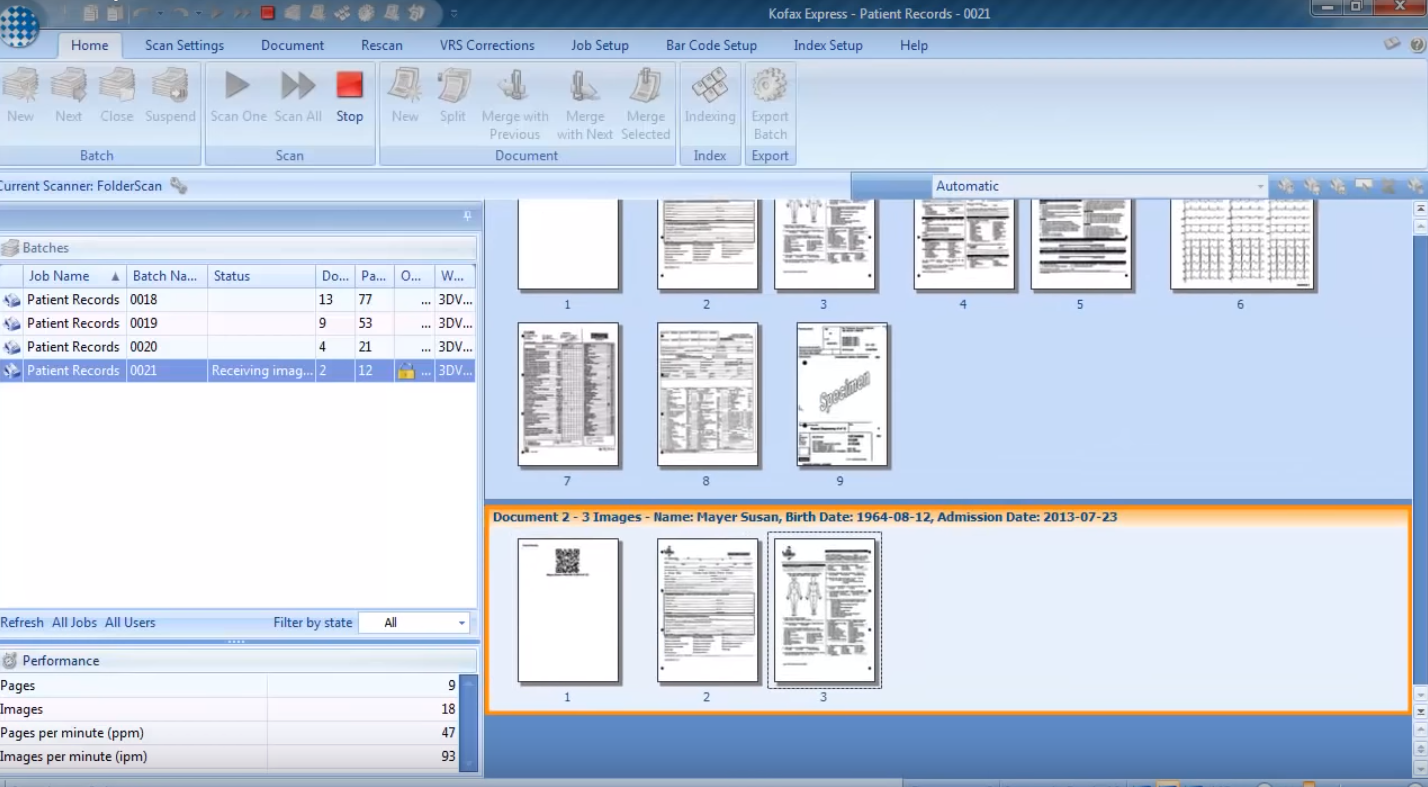Click the Refresh link
Viewport: 1428px width, 787px height.
[22, 622]
